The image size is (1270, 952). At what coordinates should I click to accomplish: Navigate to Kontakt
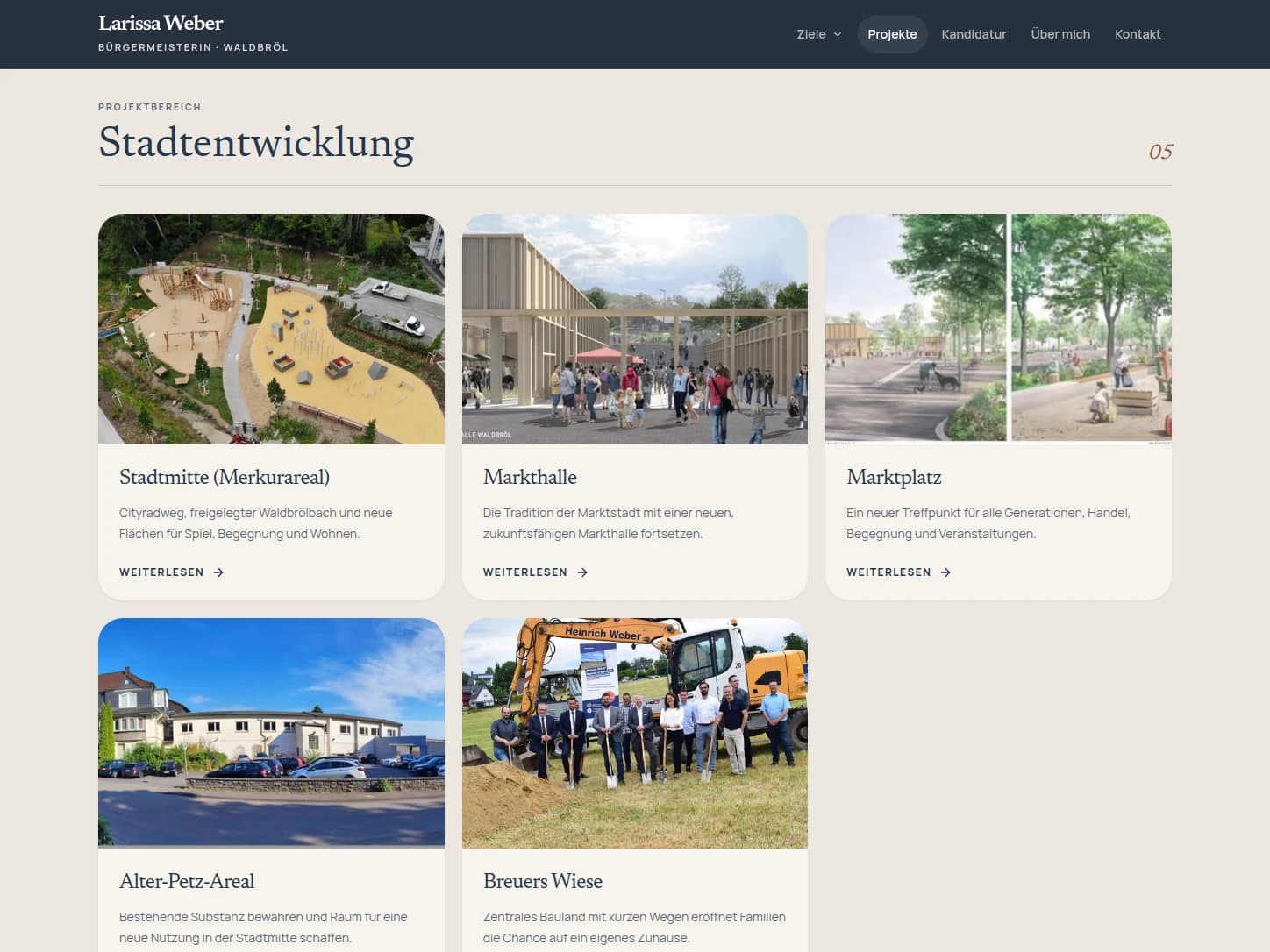[x=1138, y=34]
